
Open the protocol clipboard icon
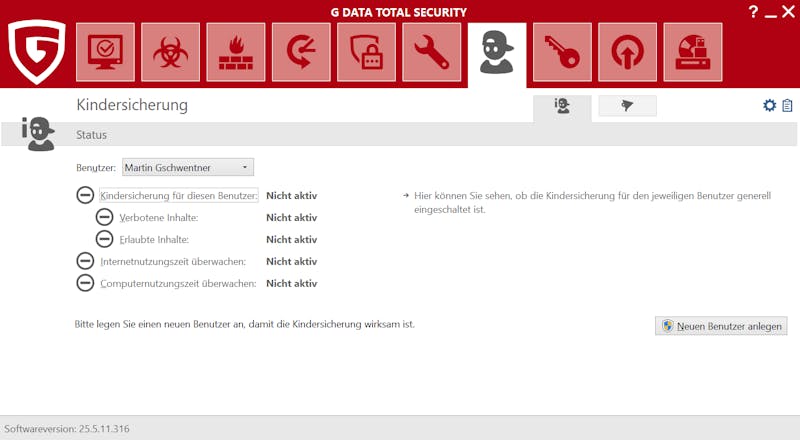coord(787,105)
